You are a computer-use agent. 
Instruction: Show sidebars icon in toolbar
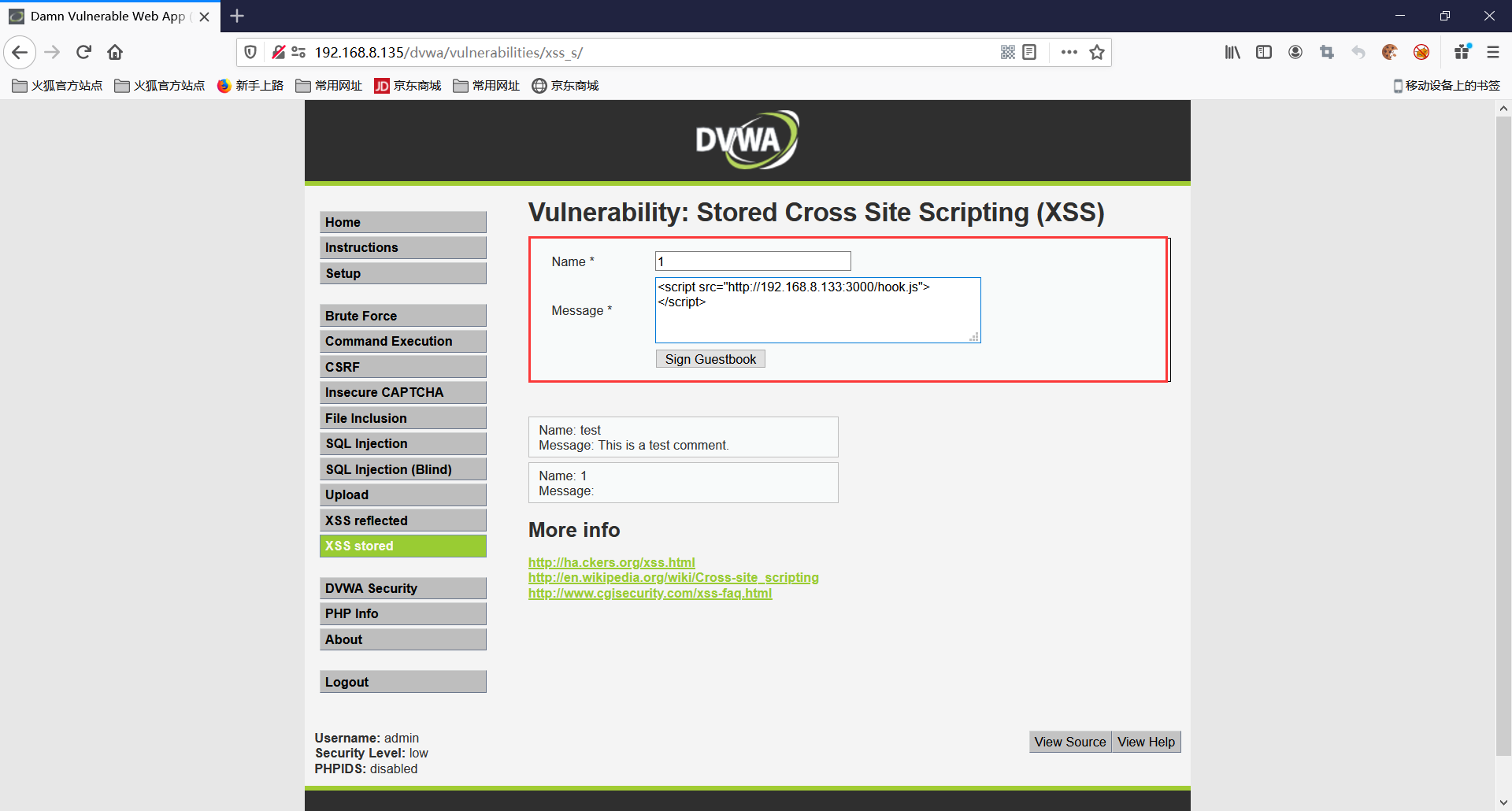pos(1264,52)
